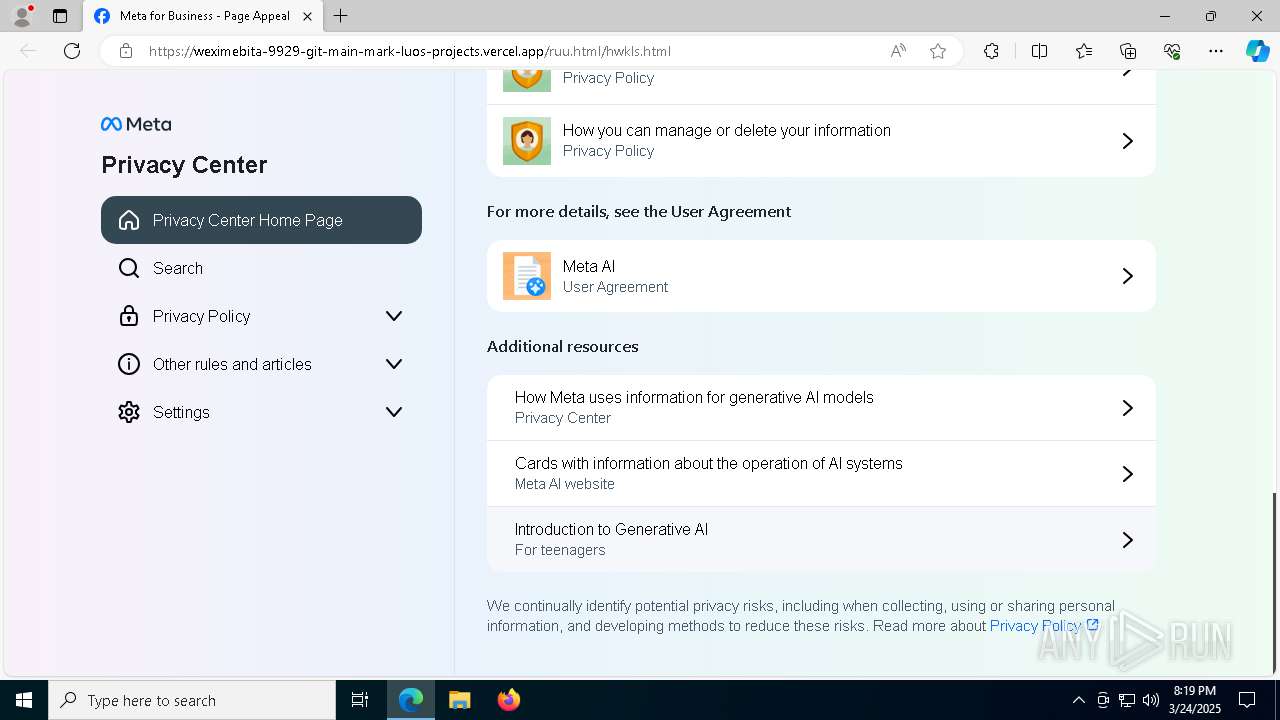Open File Explorer from taskbar
Screen dimensions: 1280x720
point(459,700)
